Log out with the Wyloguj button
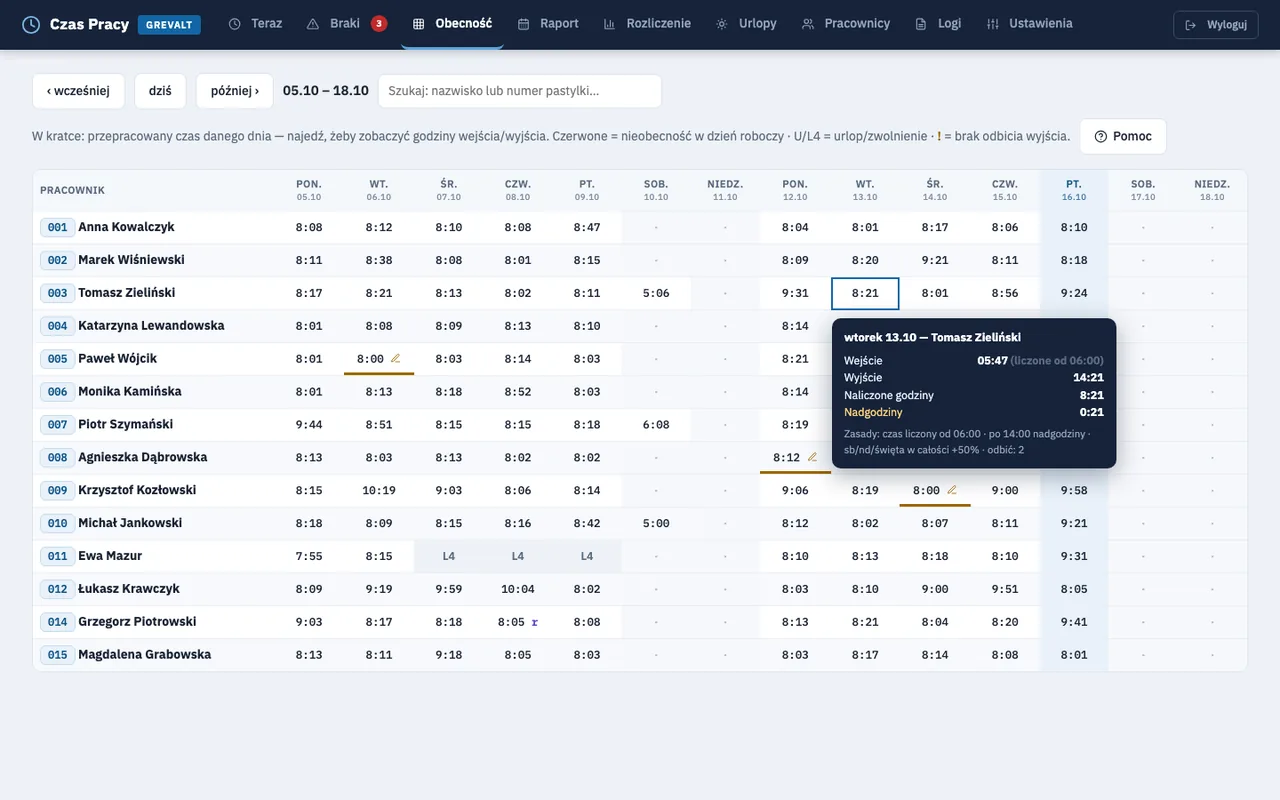1280x800 pixels. [x=1216, y=25]
